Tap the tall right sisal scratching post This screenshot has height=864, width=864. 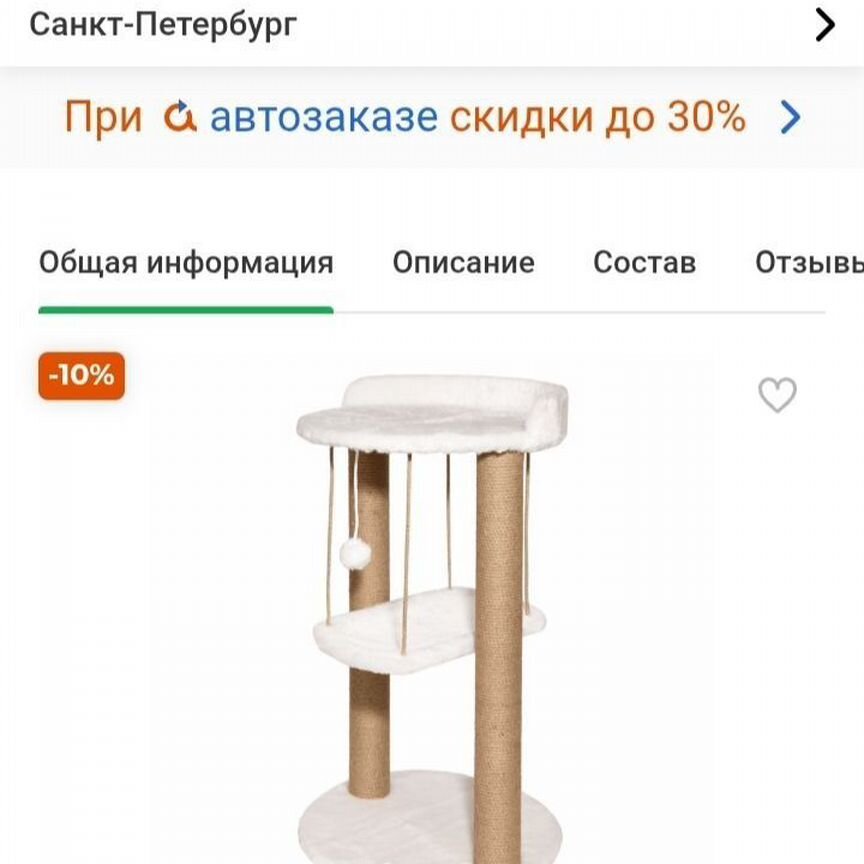pyautogui.click(x=499, y=656)
